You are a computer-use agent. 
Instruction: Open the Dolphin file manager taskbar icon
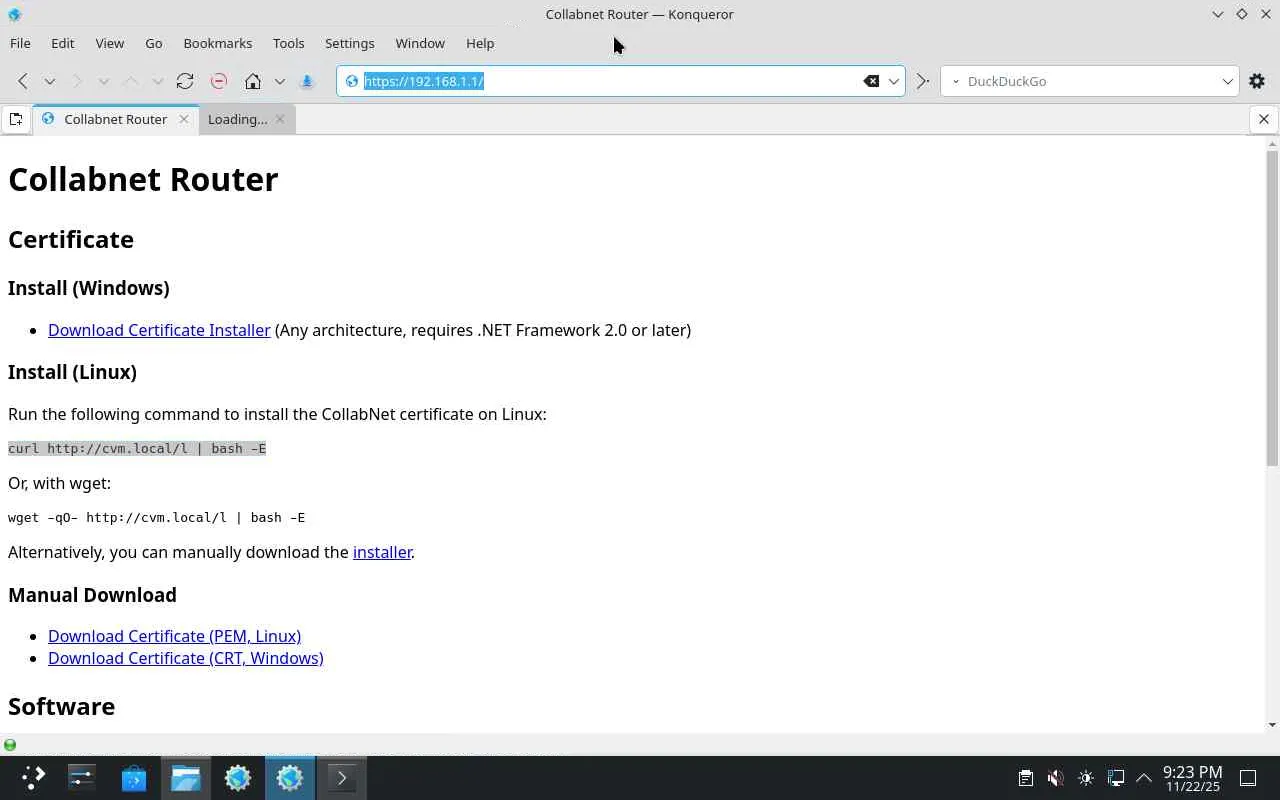coord(186,778)
